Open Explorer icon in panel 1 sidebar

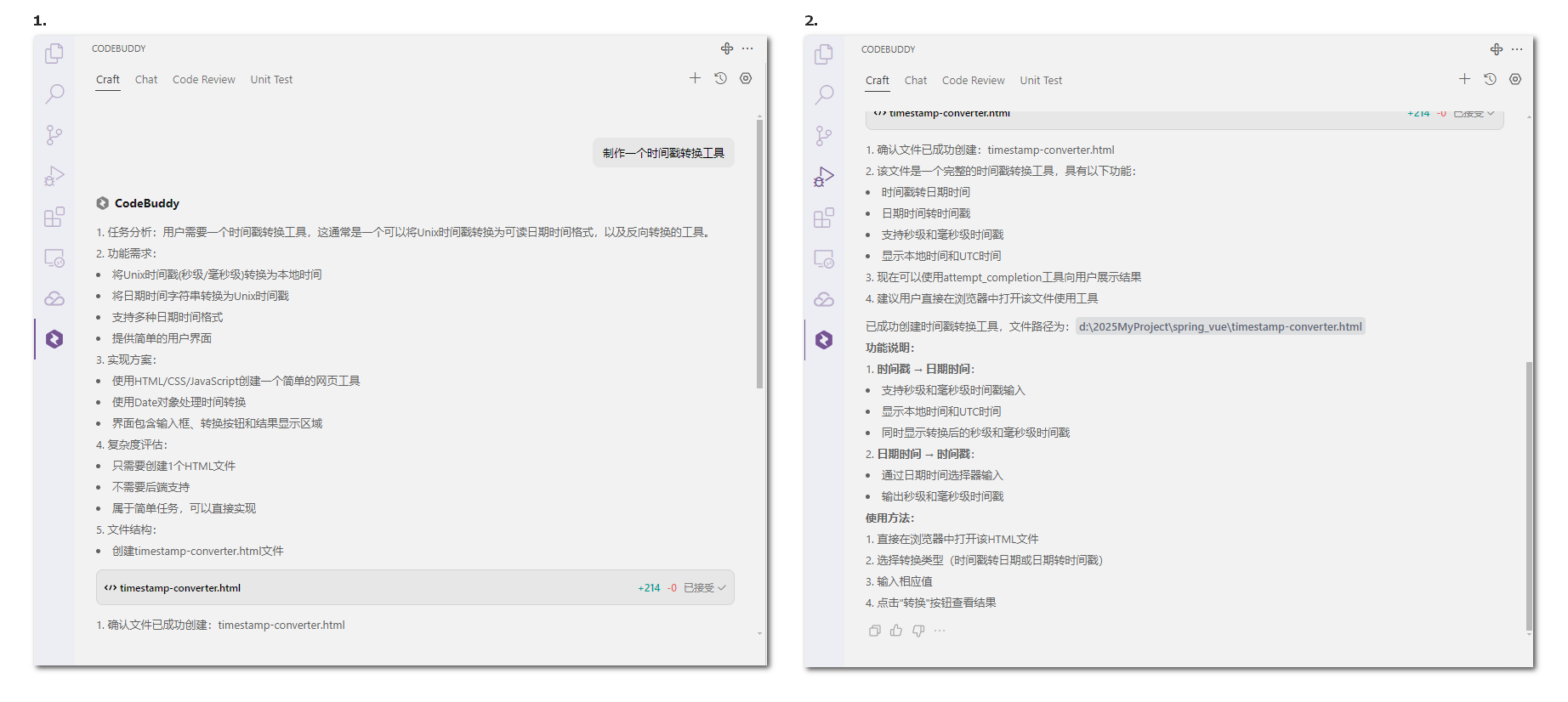tap(54, 54)
